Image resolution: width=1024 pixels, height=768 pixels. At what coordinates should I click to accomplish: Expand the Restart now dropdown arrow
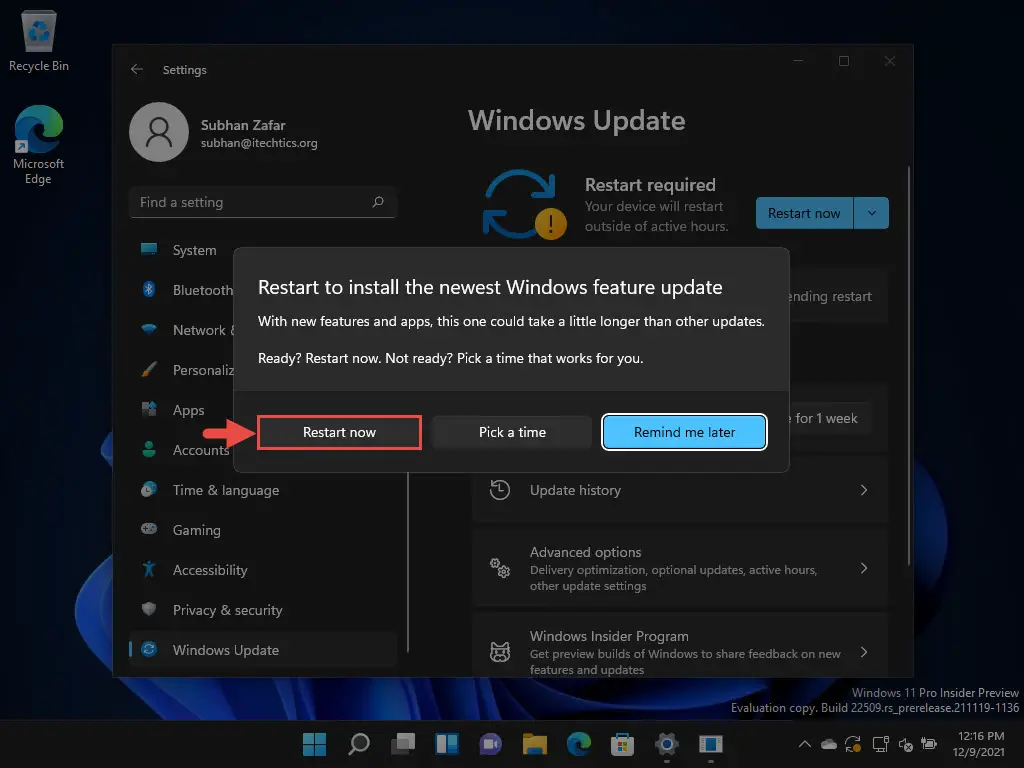click(x=872, y=213)
